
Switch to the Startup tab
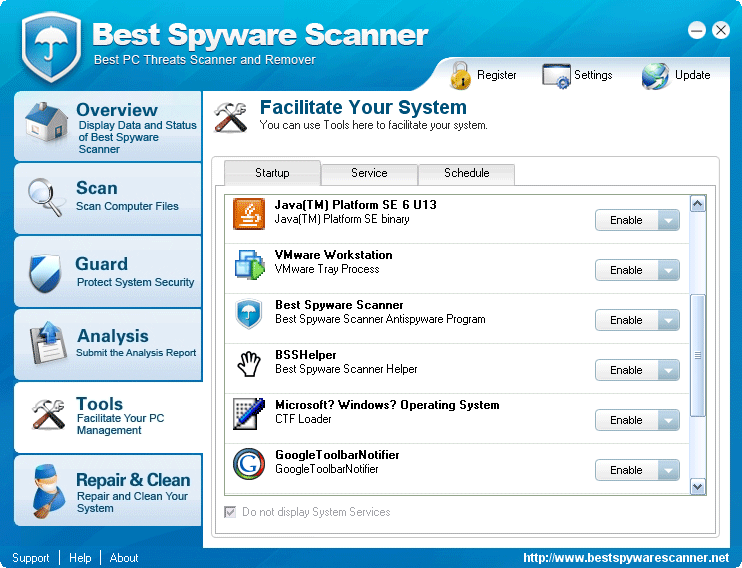(272, 173)
